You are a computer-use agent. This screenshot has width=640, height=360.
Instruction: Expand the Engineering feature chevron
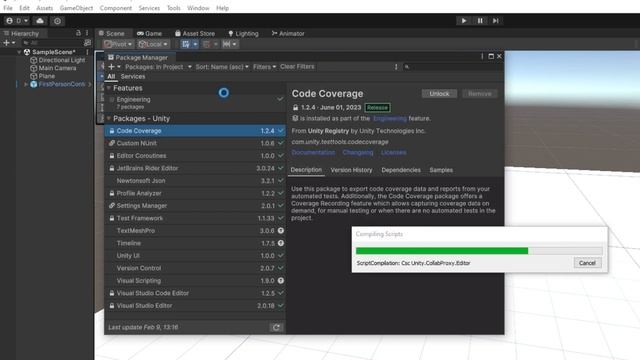(280, 99)
